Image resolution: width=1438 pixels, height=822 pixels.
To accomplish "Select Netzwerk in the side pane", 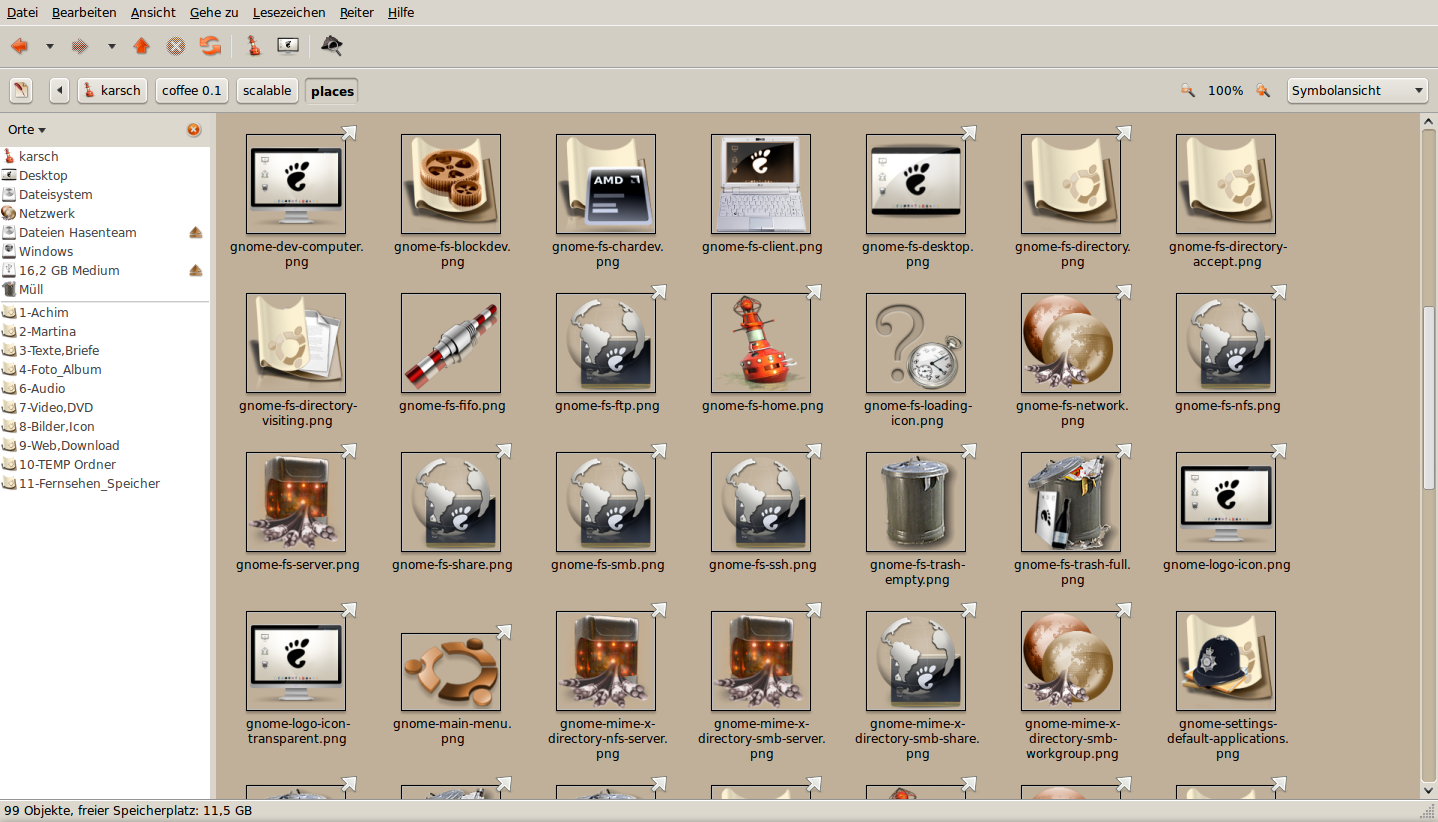I will tap(105, 213).
